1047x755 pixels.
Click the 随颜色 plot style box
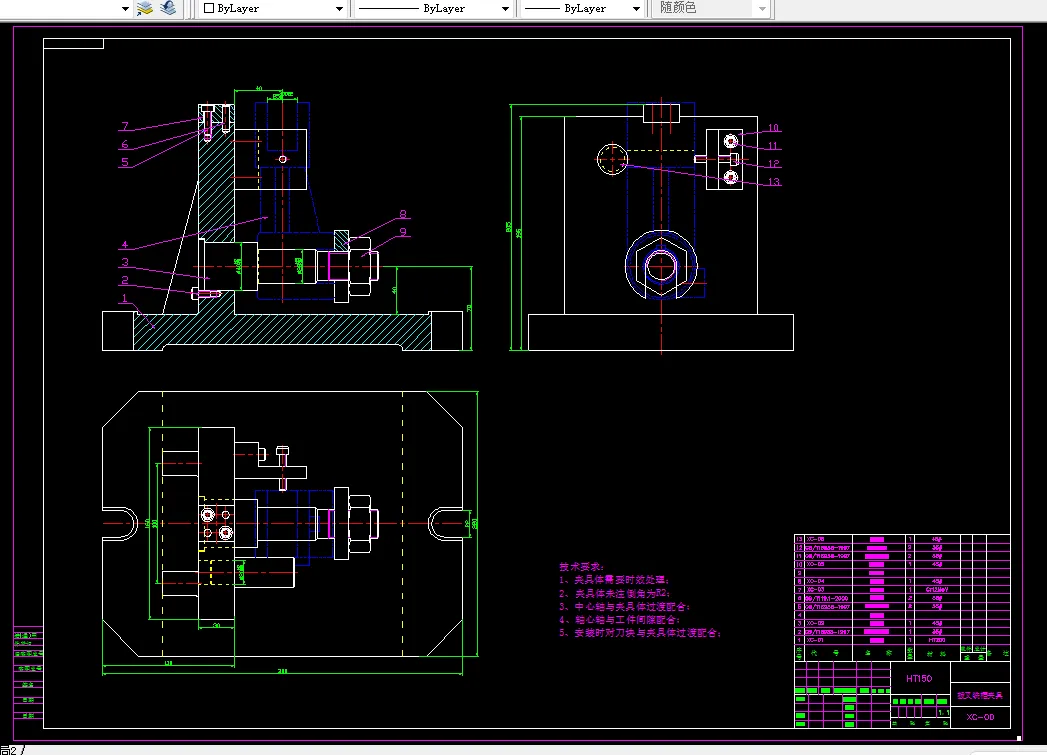coord(710,9)
